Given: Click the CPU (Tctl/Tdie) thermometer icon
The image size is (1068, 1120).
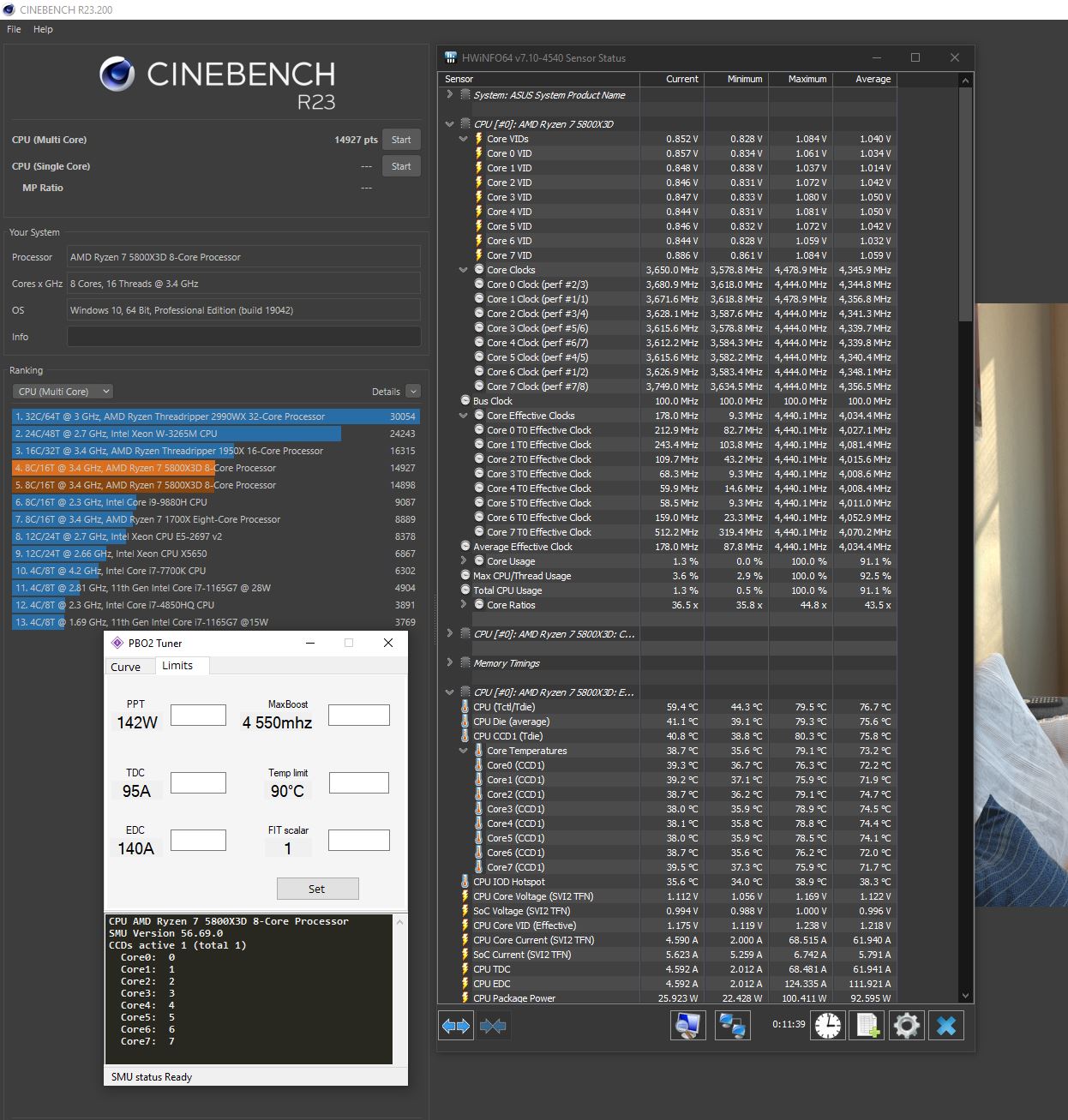Looking at the screenshot, I should click(x=465, y=707).
